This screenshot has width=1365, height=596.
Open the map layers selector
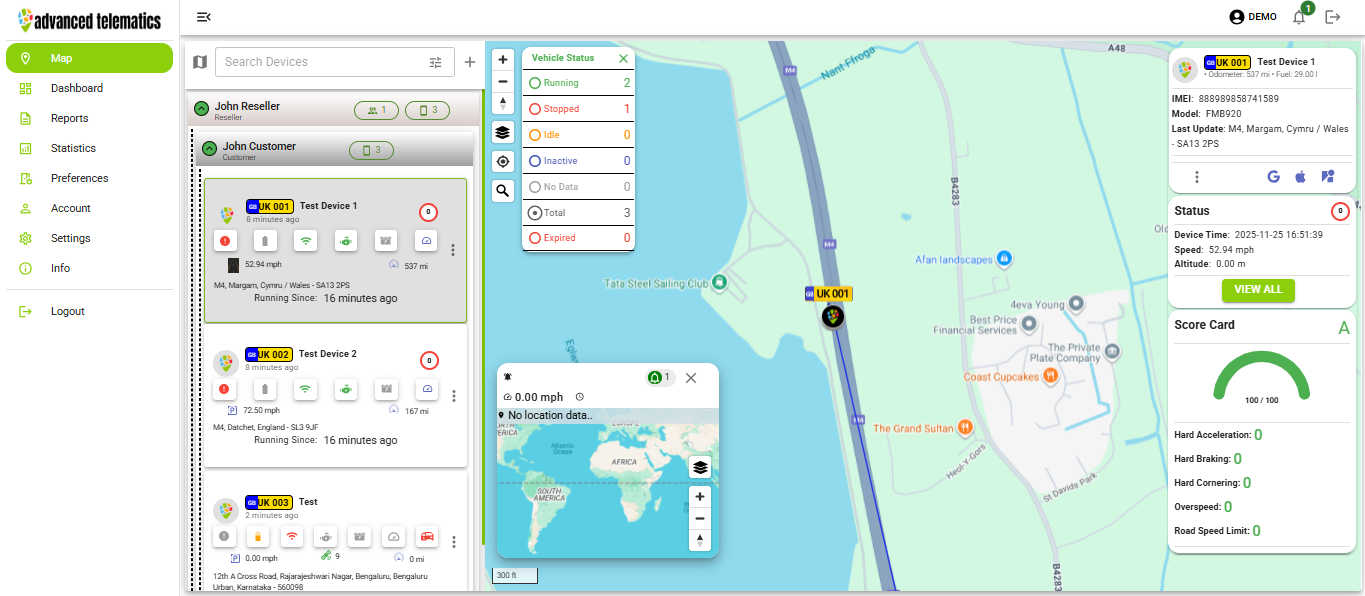pyautogui.click(x=503, y=132)
